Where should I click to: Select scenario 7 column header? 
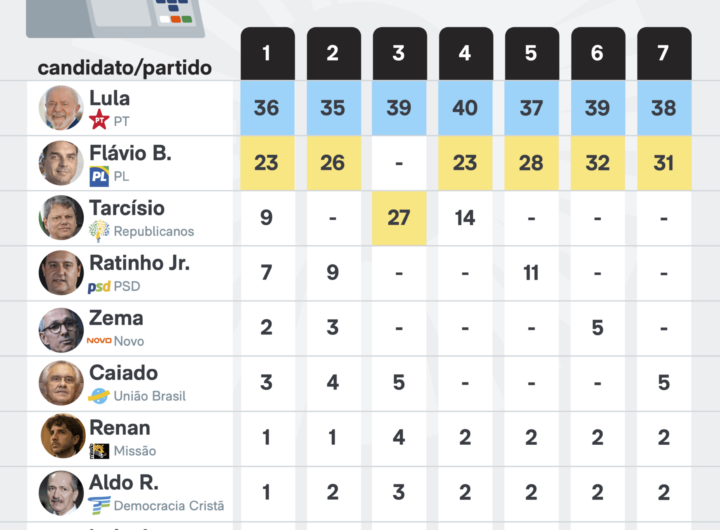coord(663,53)
